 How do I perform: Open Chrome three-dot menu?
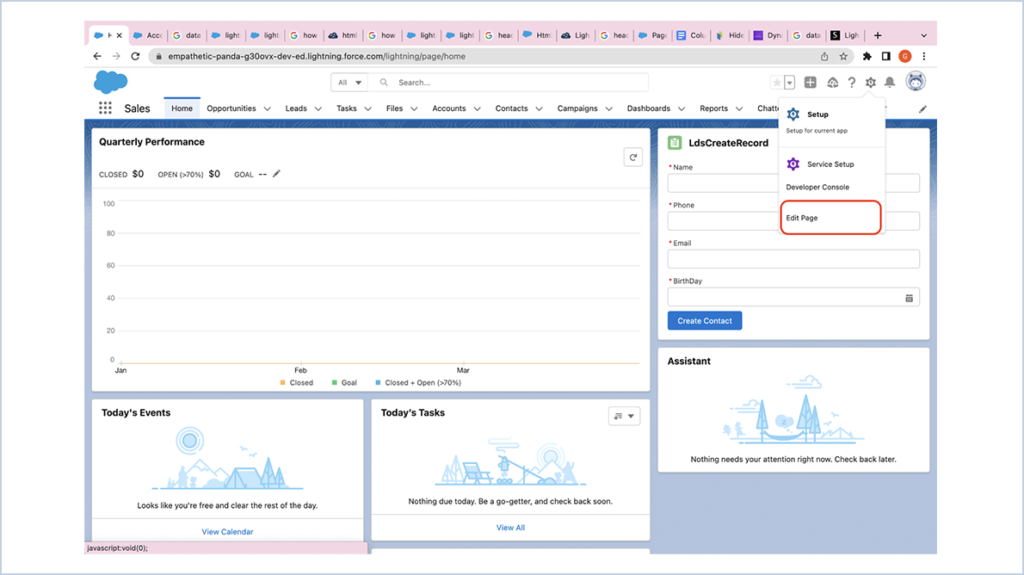(923, 56)
